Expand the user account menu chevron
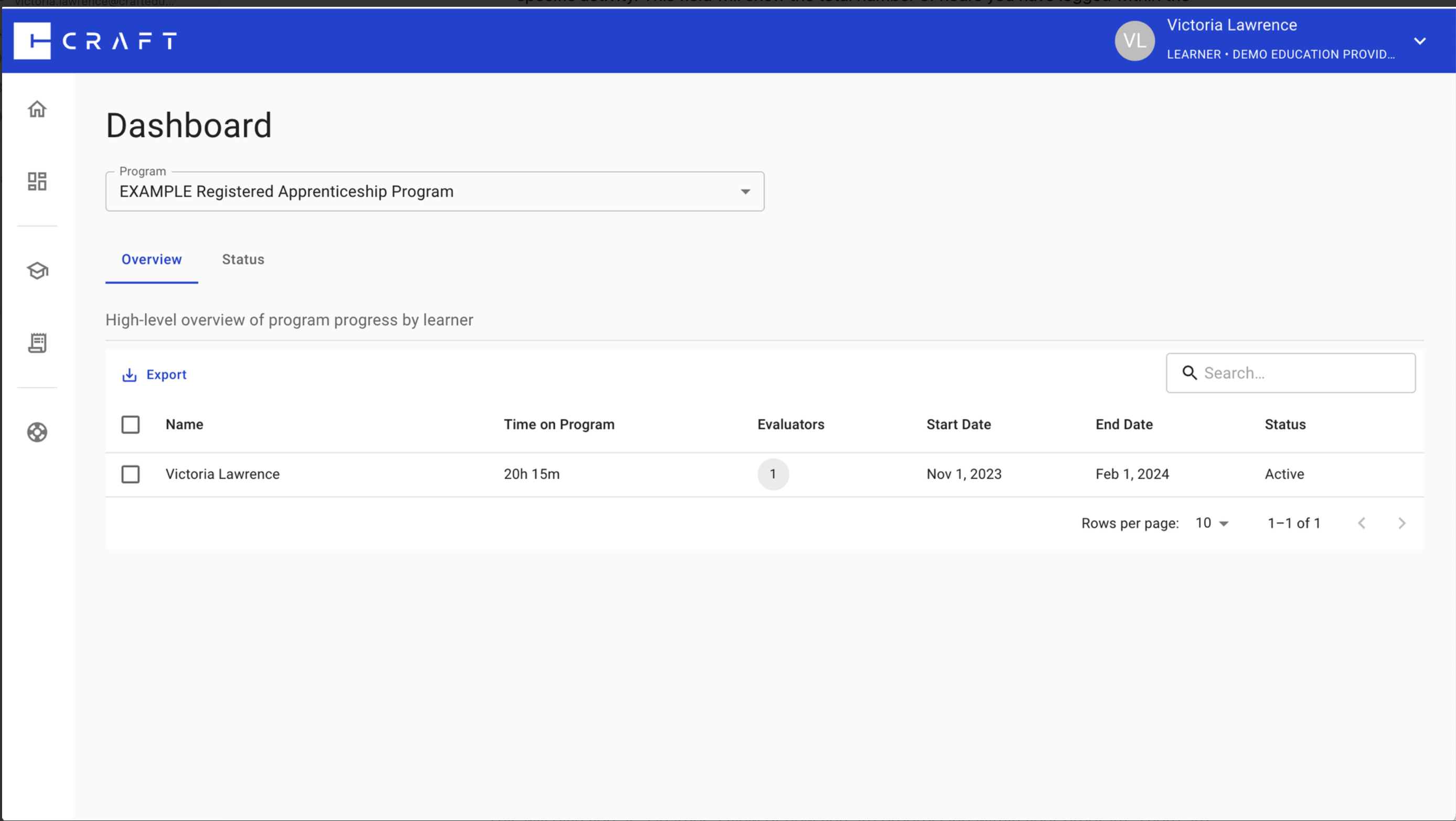This screenshot has height=821, width=1456. 1420,41
